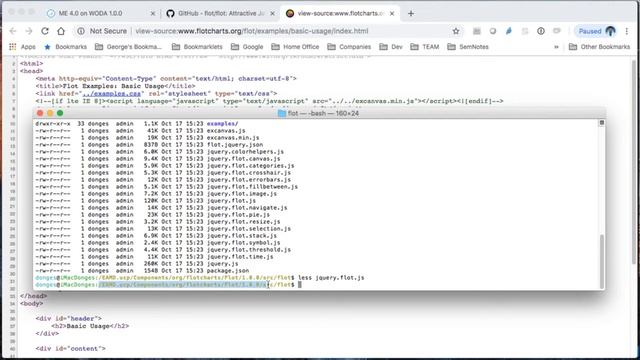
Task: Open the Google bookmarks folder
Action: 247,47
